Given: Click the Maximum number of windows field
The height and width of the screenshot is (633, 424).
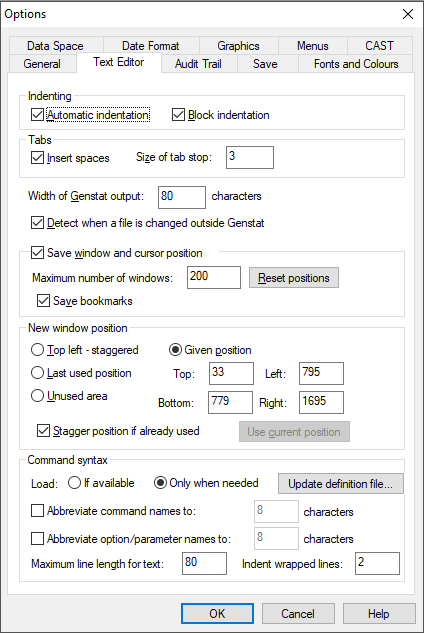Looking at the screenshot, I should click(x=214, y=277).
